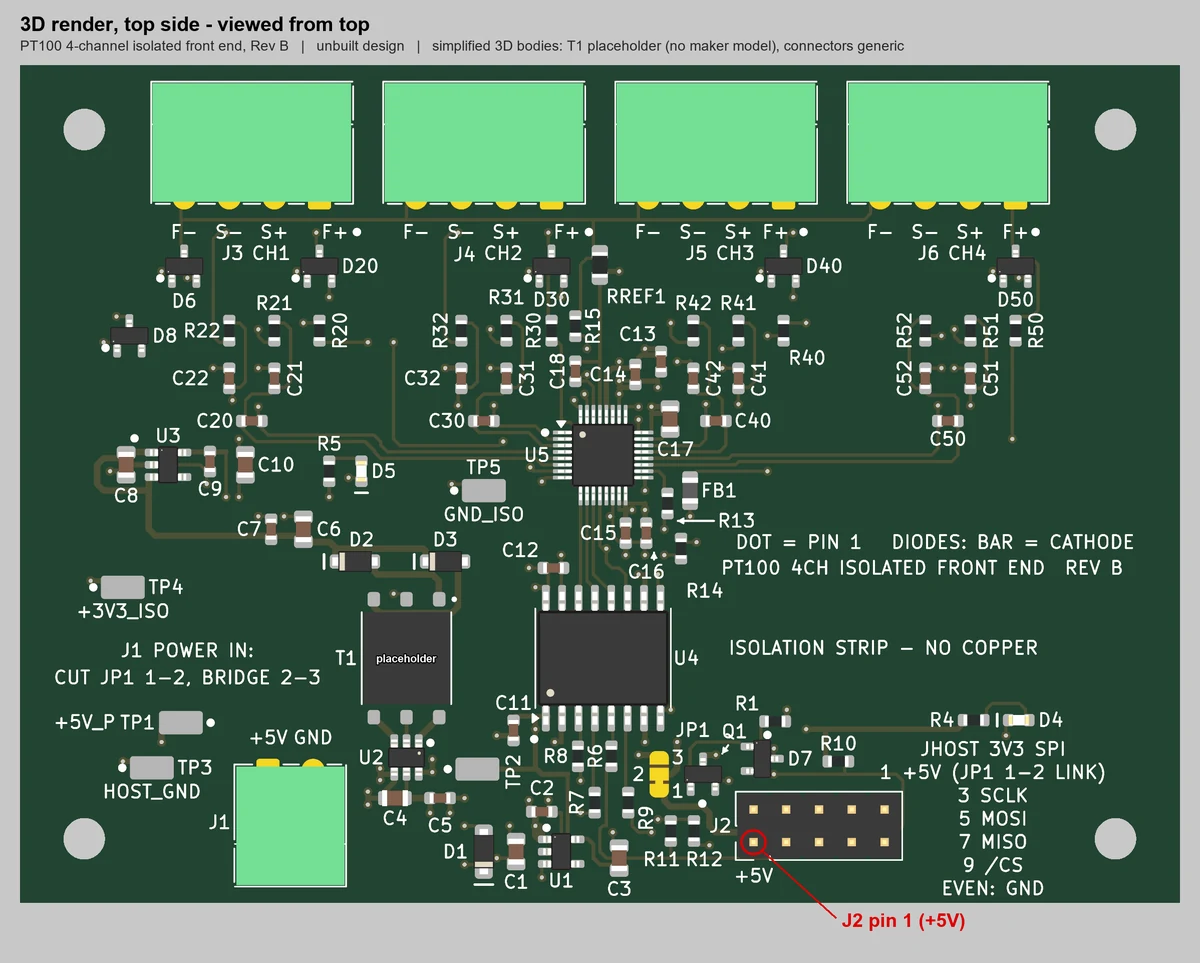Pick the J5 CH3 green terminal block
Viewport: 1200px width, 963px height.
pyautogui.click(x=716, y=141)
